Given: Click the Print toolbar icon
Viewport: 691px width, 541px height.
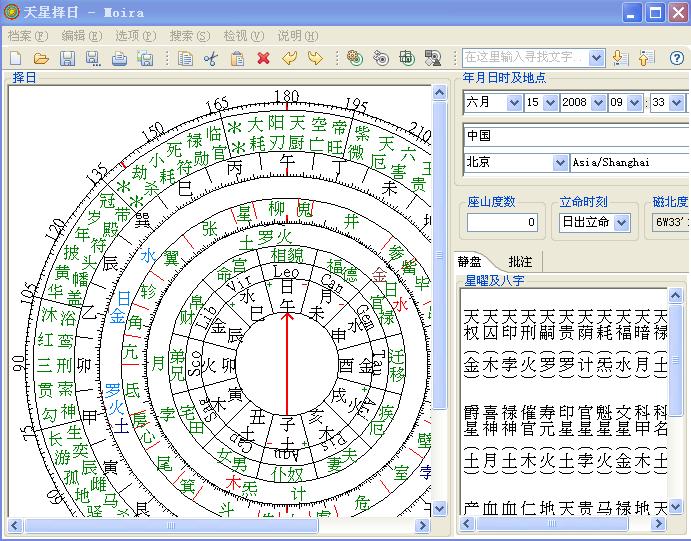Looking at the screenshot, I should point(119,59).
